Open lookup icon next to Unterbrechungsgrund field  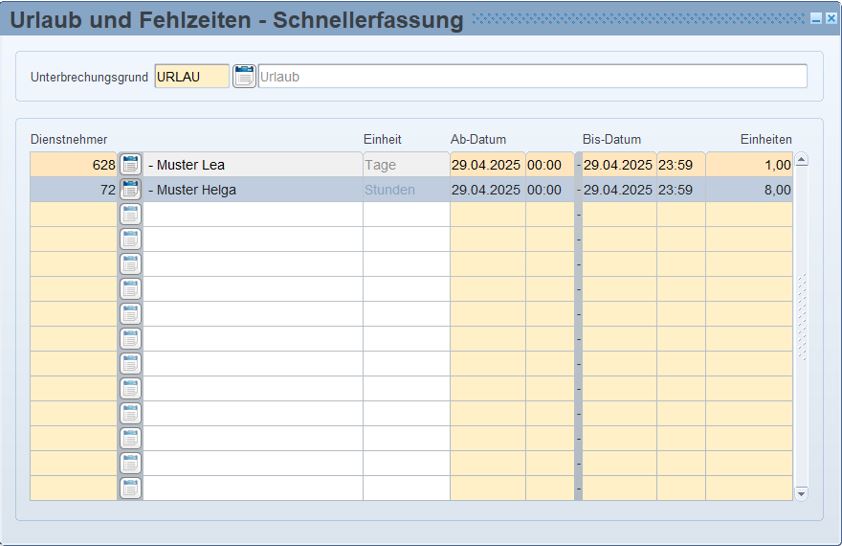[244, 76]
